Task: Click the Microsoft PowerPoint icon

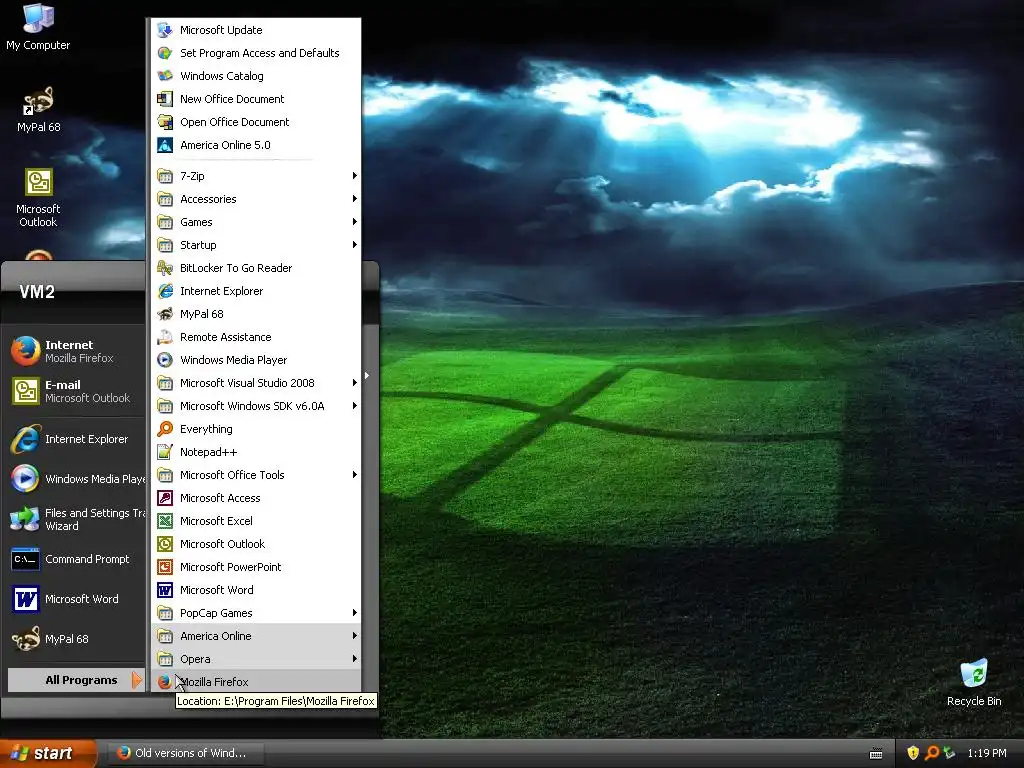Action: pyautogui.click(x=165, y=567)
